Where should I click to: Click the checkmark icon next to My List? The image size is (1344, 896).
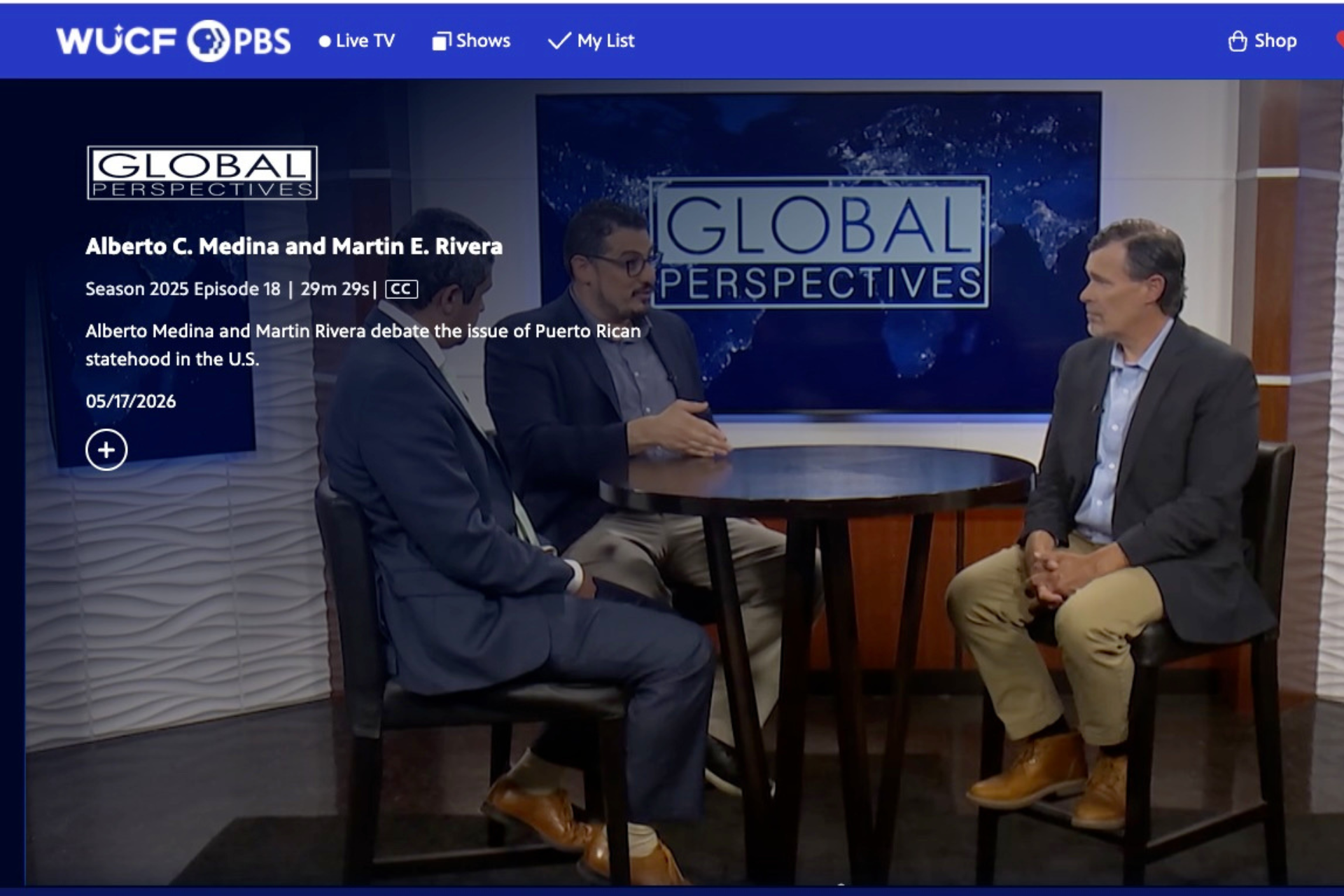[x=559, y=41]
